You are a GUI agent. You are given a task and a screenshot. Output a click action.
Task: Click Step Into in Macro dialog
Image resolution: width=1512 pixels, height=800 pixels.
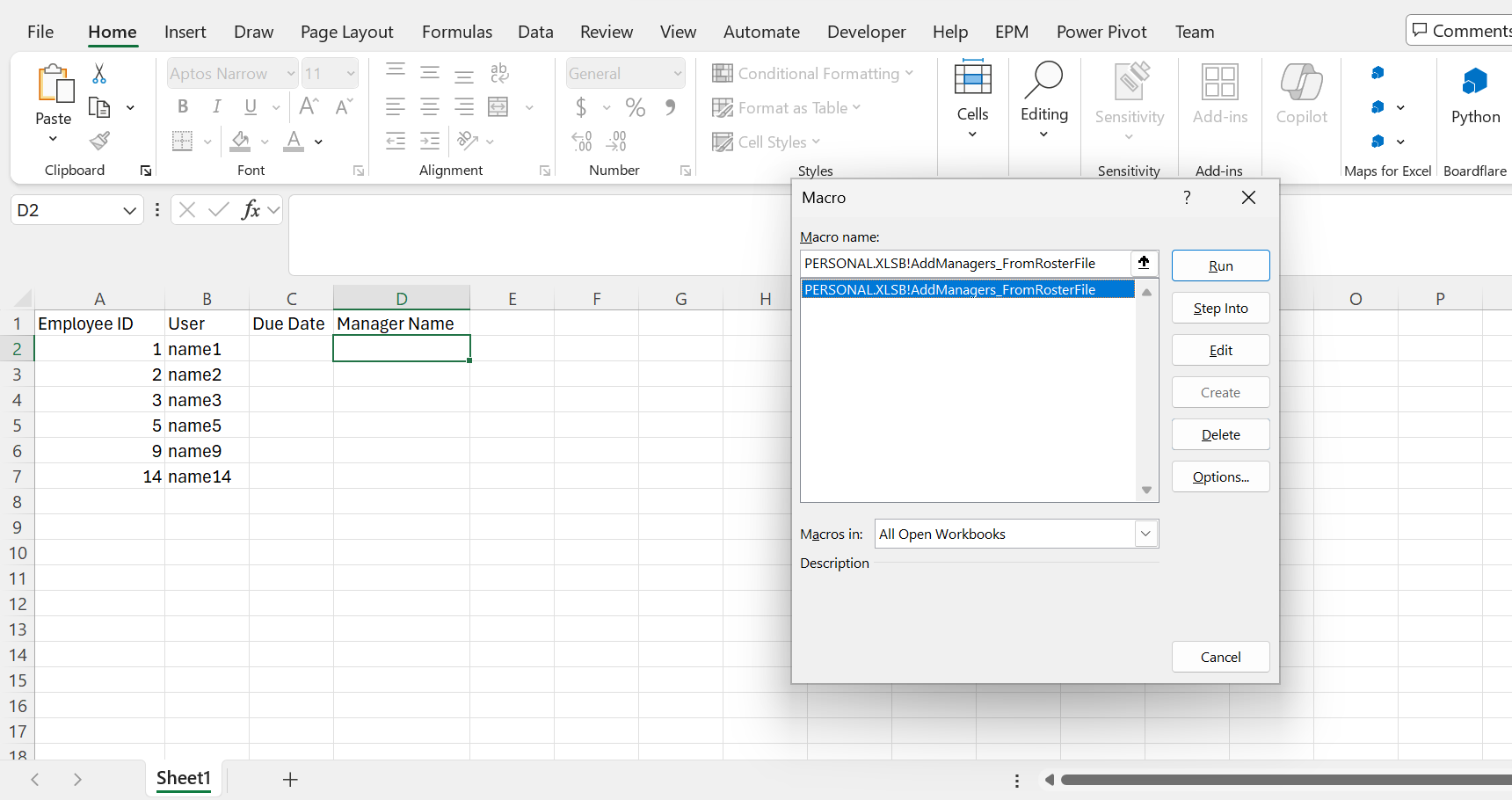(x=1220, y=308)
